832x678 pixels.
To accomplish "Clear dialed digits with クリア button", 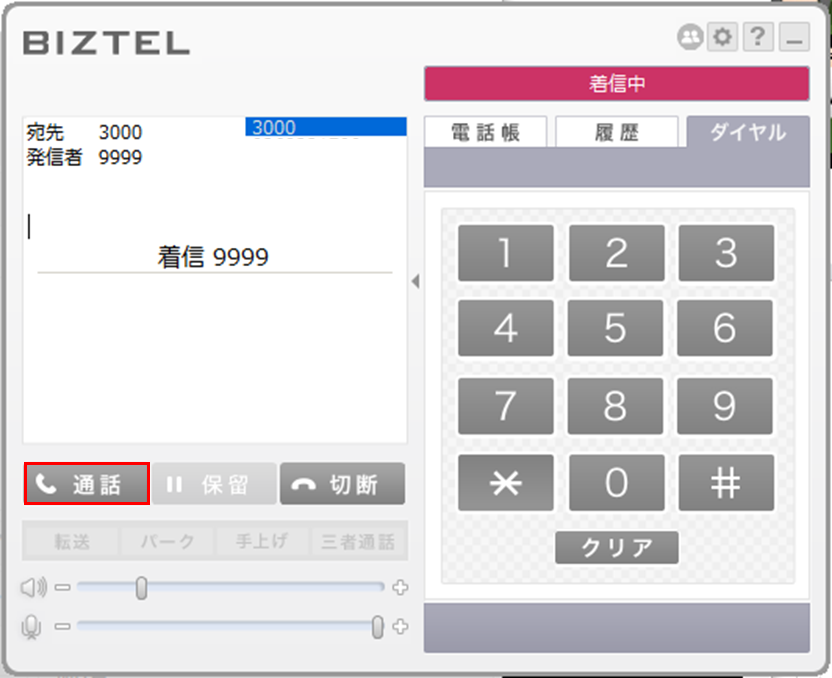I will click(617, 547).
